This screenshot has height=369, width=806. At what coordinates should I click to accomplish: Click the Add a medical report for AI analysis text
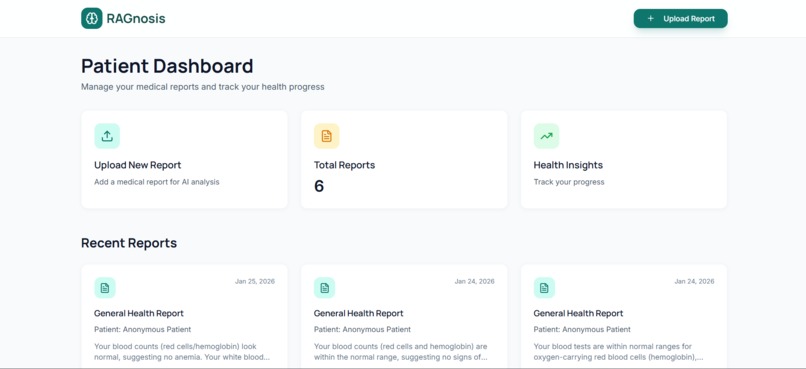point(157,182)
